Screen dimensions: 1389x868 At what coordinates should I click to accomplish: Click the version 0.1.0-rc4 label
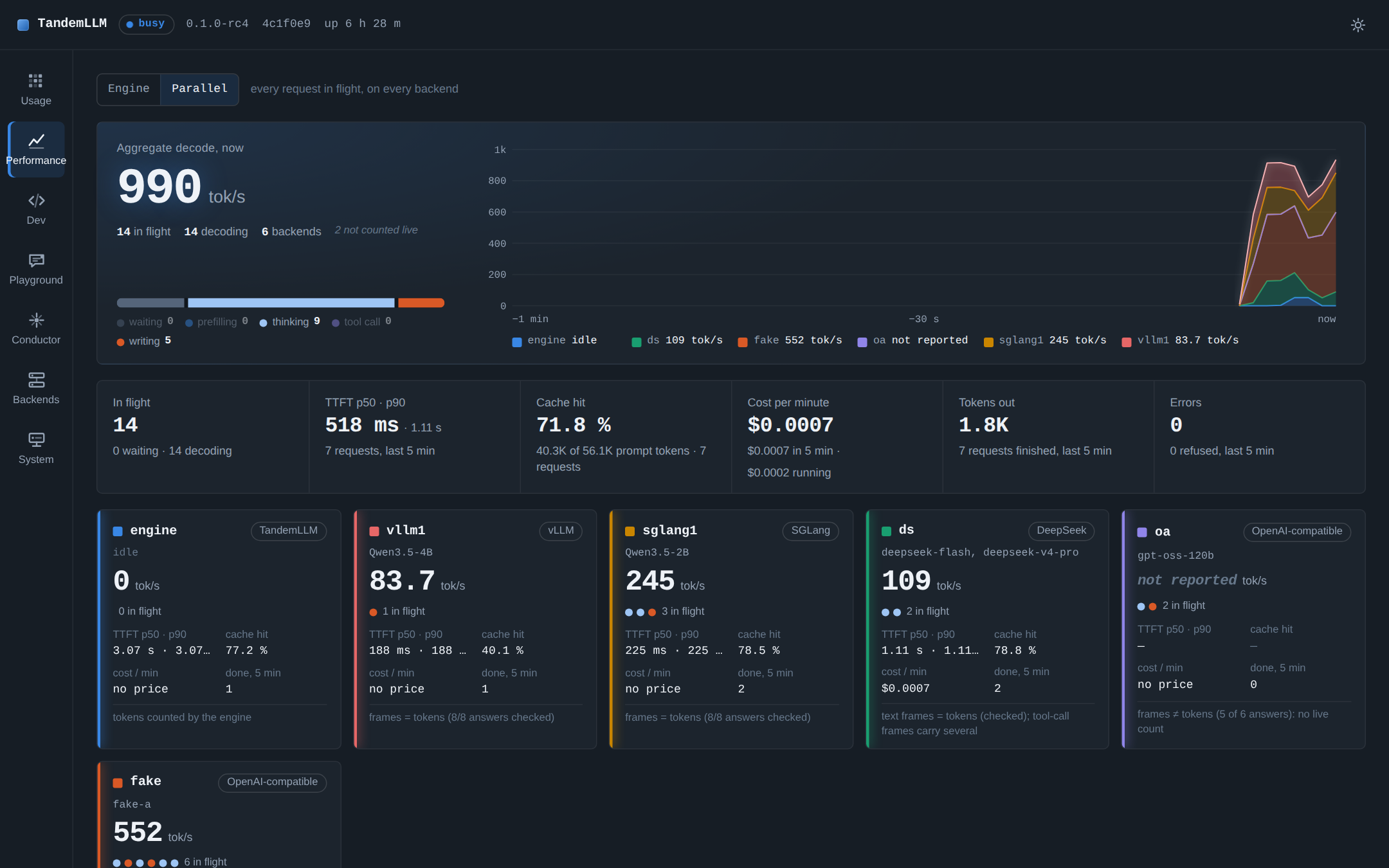(217, 24)
